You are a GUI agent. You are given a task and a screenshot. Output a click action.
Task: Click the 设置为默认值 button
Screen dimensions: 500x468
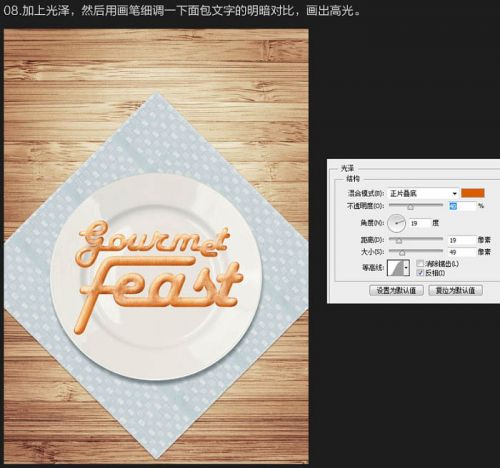[x=396, y=290]
